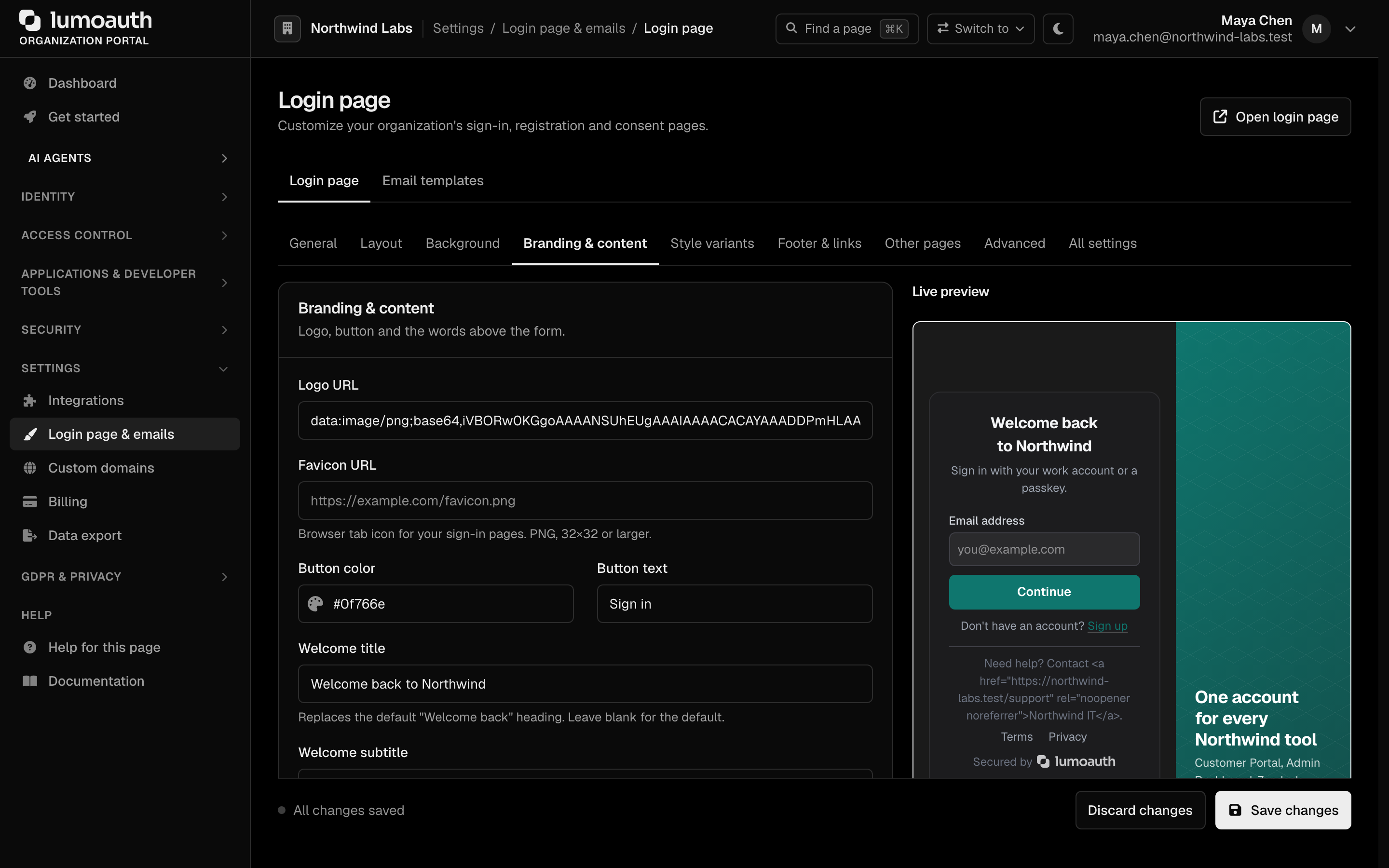
Task: Click the palette icon in Button color
Action: coord(315,604)
